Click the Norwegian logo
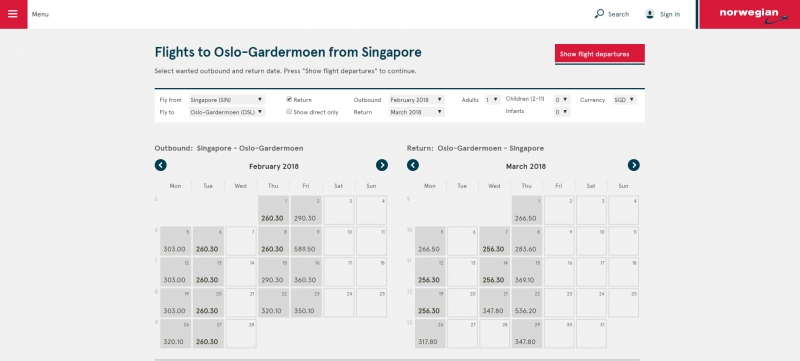800x361 pixels. pos(749,14)
